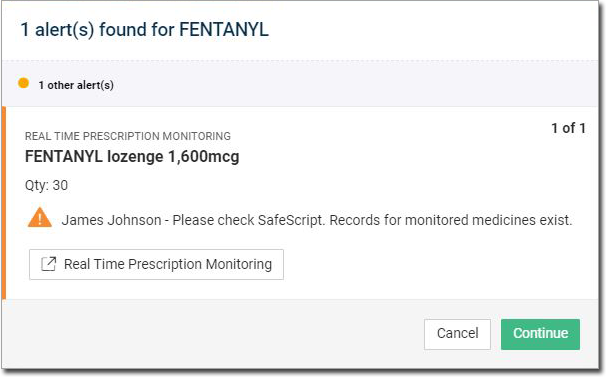The height and width of the screenshot is (378, 607).
Task: Continue past the FENTANYL alert
Action: [x=540, y=334]
